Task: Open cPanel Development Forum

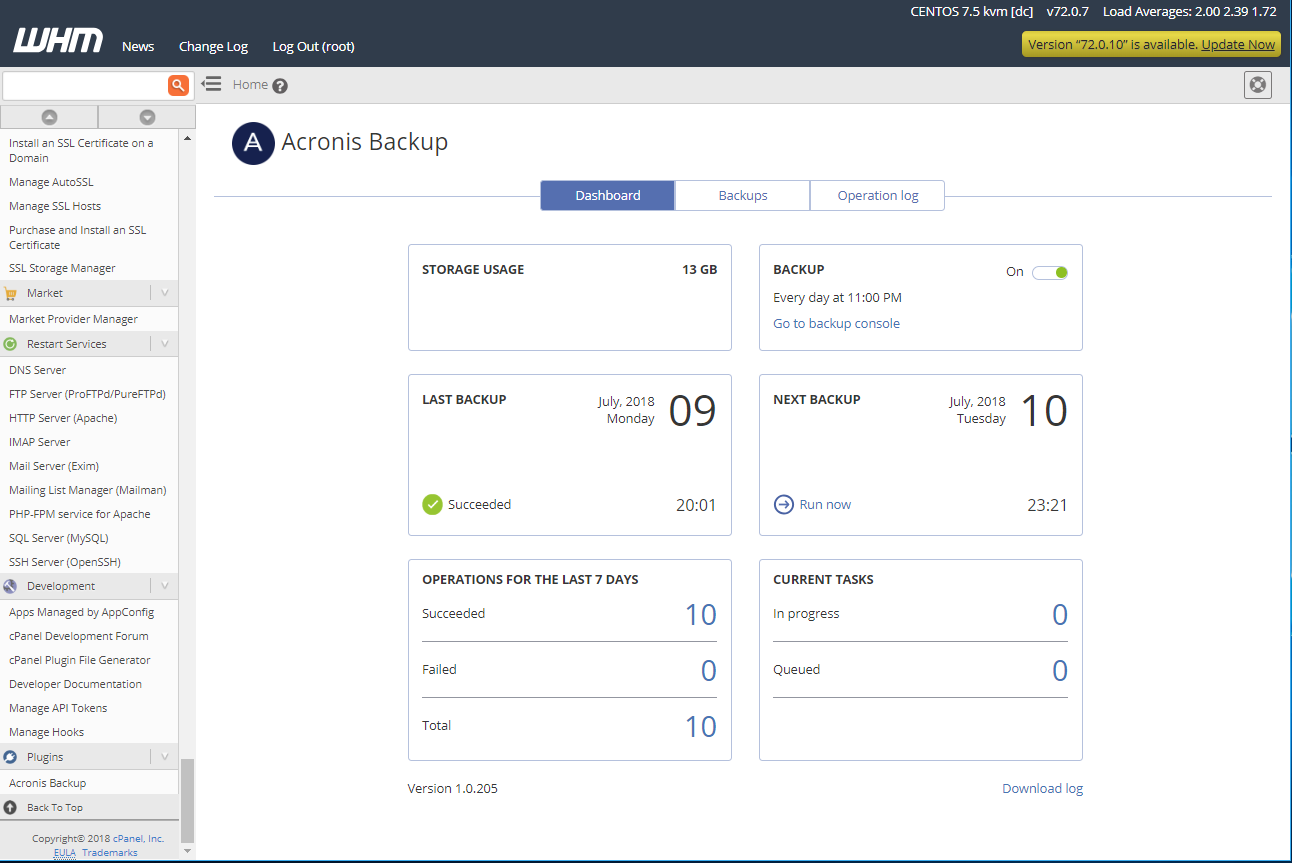Action: [x=79, y=636]
